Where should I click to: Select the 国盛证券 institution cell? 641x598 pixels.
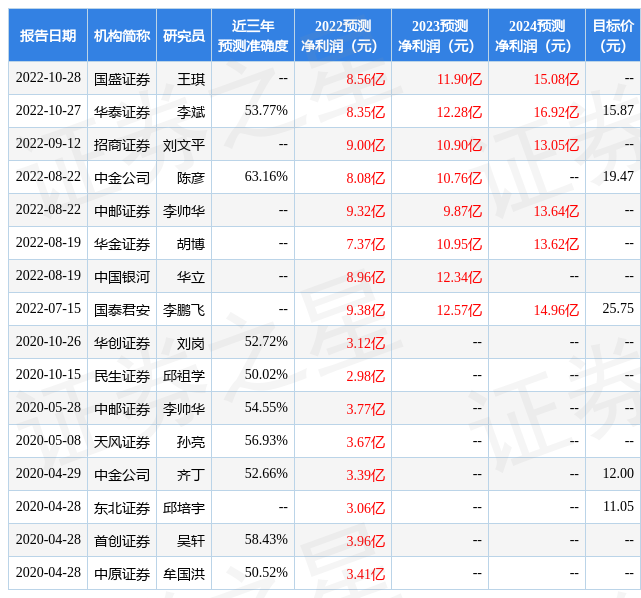click(x=122, y=79)
